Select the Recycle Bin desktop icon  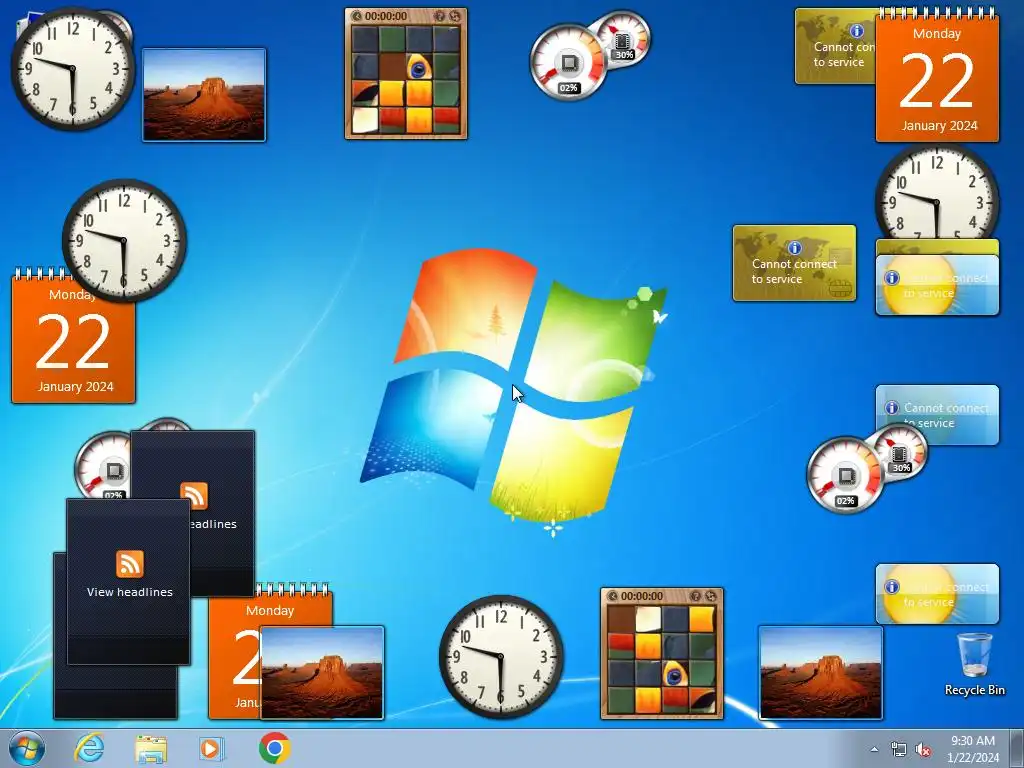974,664
